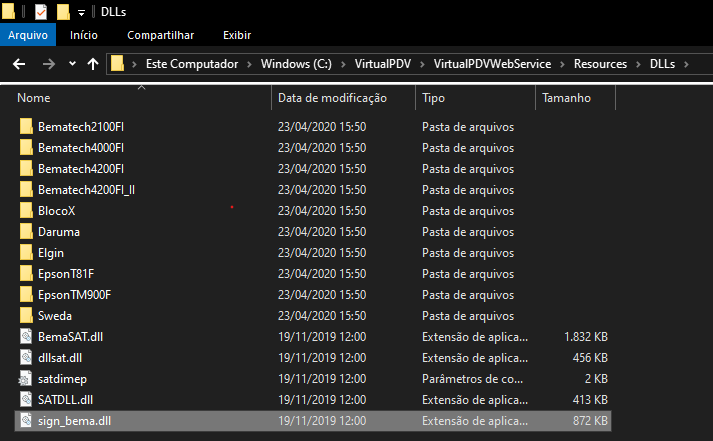Open the recent locations dropdown arrow

tap(72, 64)
